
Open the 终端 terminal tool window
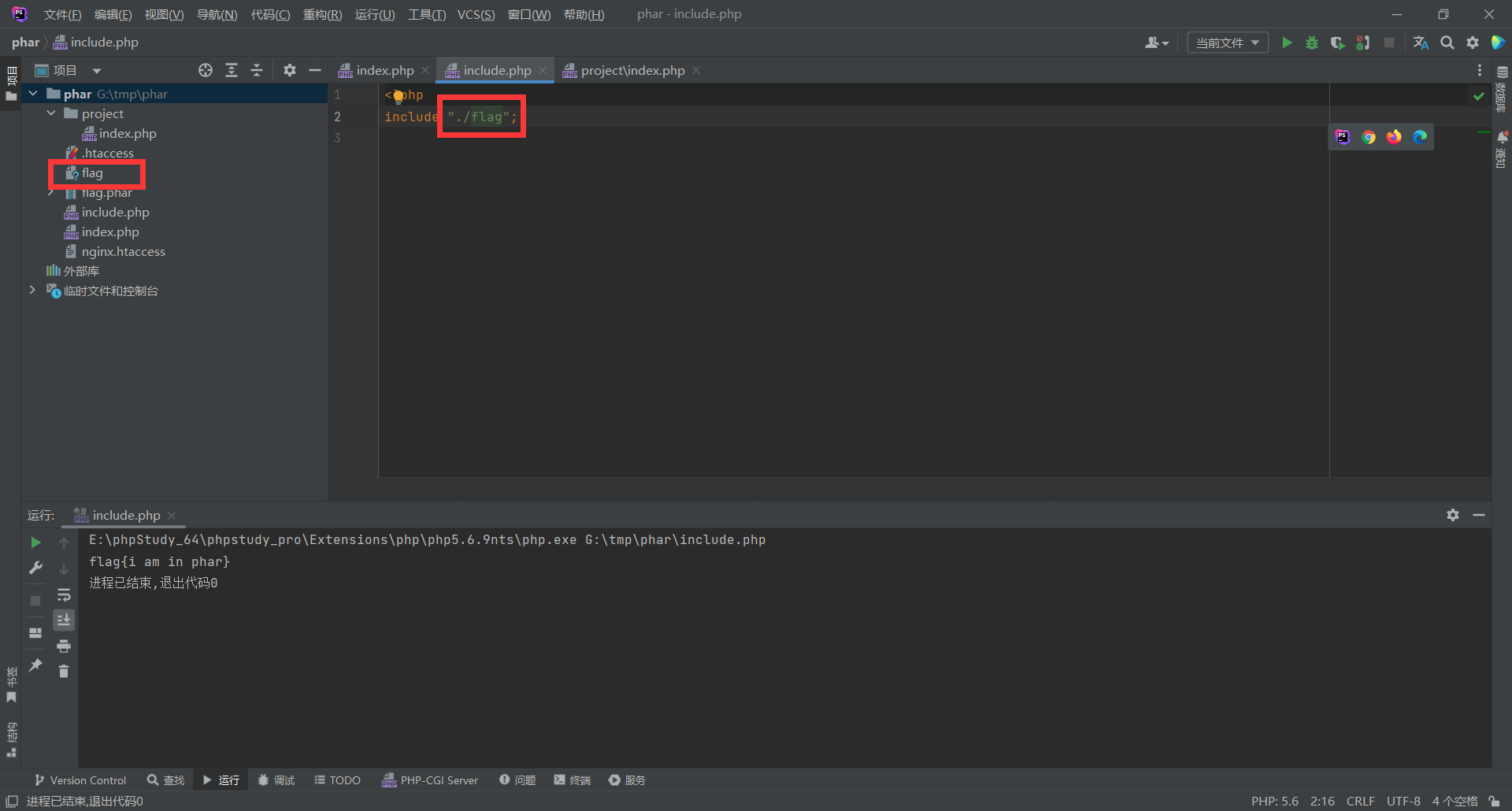(x=573, y=780)
